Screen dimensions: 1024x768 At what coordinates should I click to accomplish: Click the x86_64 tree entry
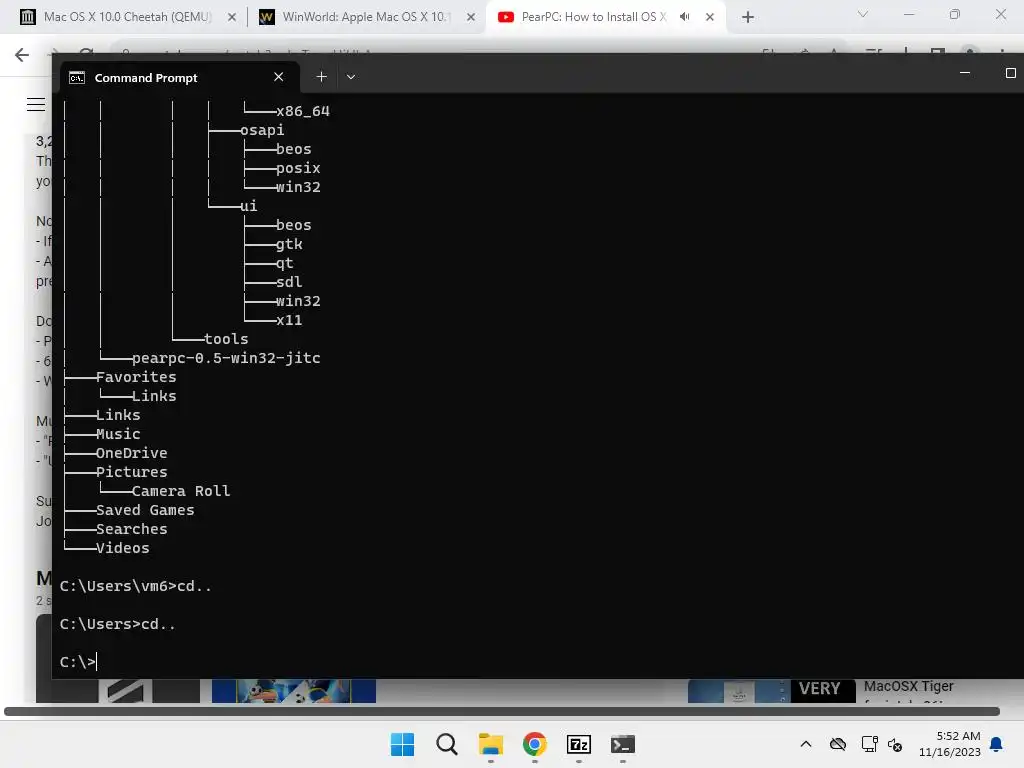point(302,111)
